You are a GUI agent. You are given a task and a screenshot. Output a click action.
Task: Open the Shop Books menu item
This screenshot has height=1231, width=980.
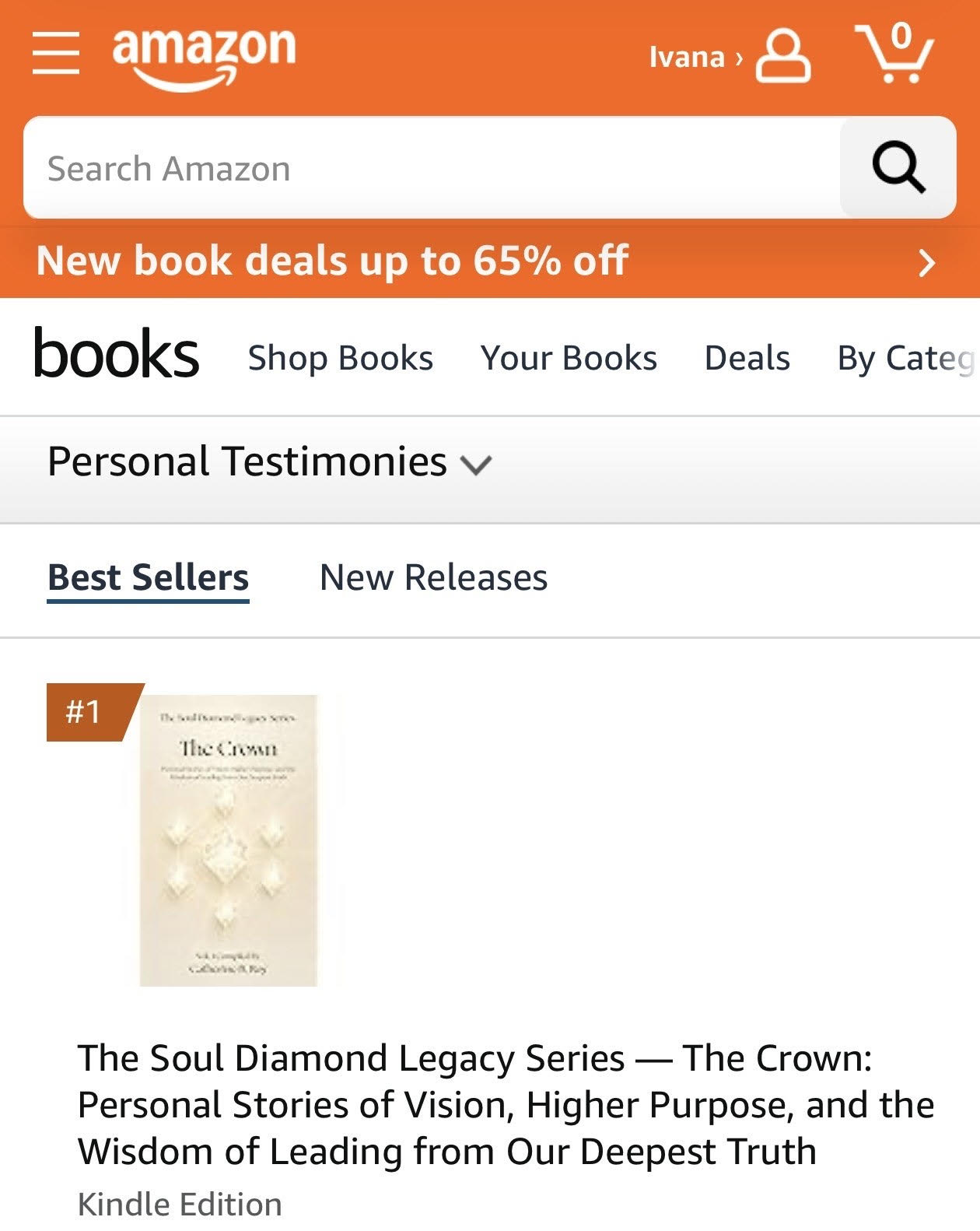coord(340,359)
